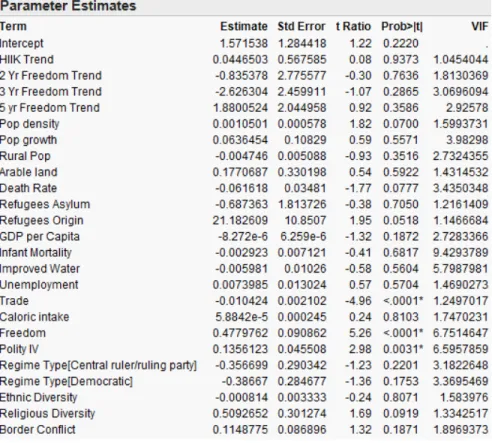Click Regime Type[Democratic] estimate -0.38667
The image size is (492, 443).
tap(245, 381)
